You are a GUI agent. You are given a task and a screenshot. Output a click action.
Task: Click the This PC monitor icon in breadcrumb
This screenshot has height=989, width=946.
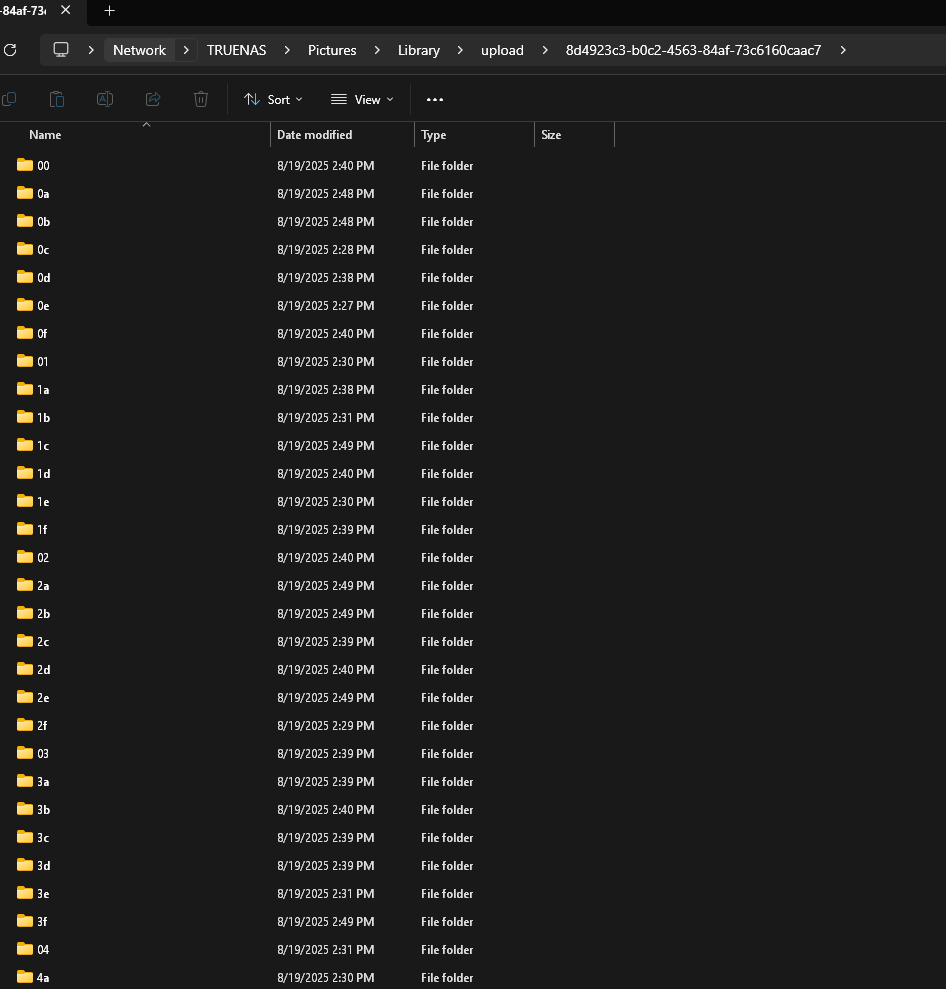click(61, 50)
